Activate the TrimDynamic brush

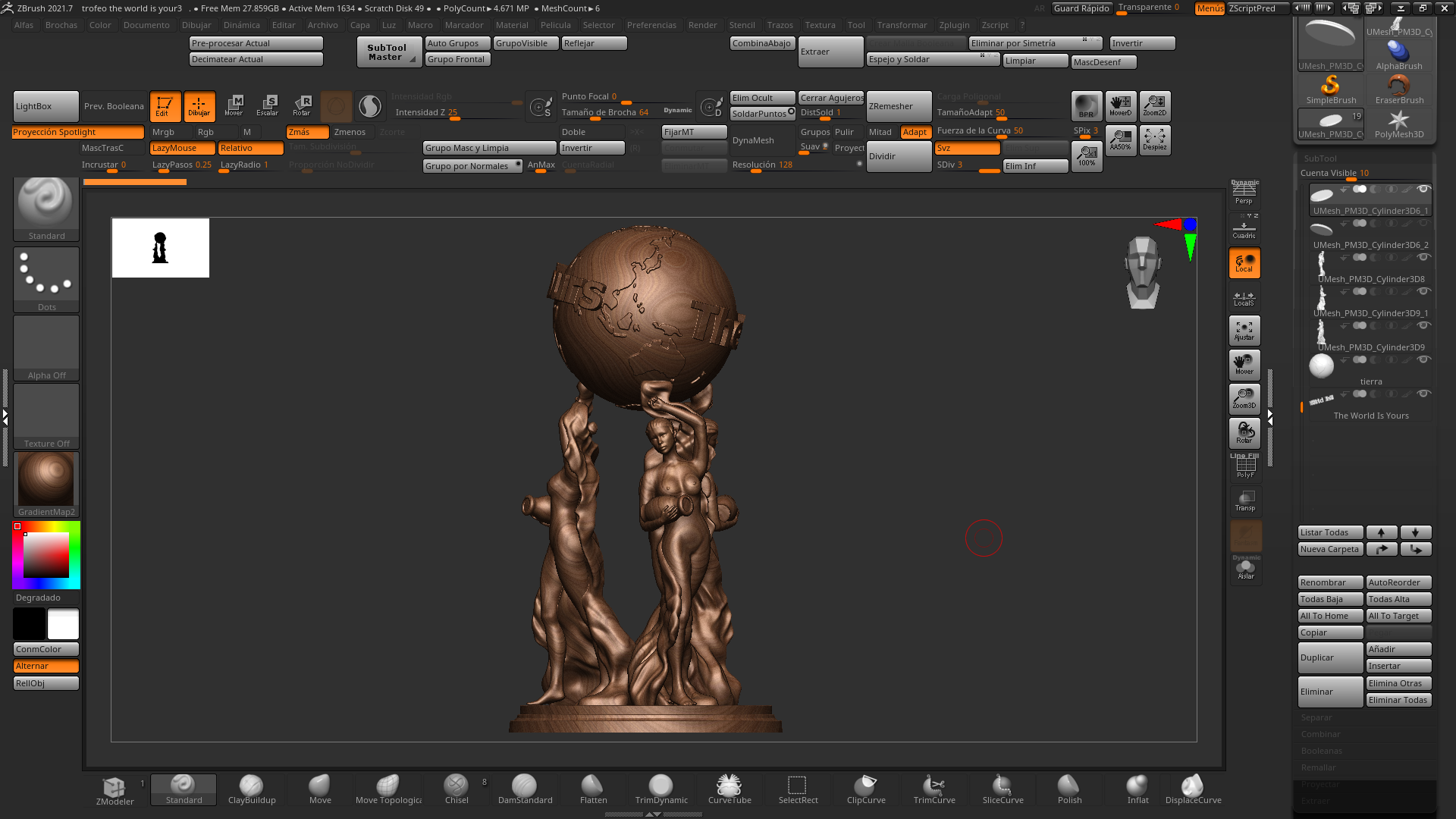tap(661, 789)
